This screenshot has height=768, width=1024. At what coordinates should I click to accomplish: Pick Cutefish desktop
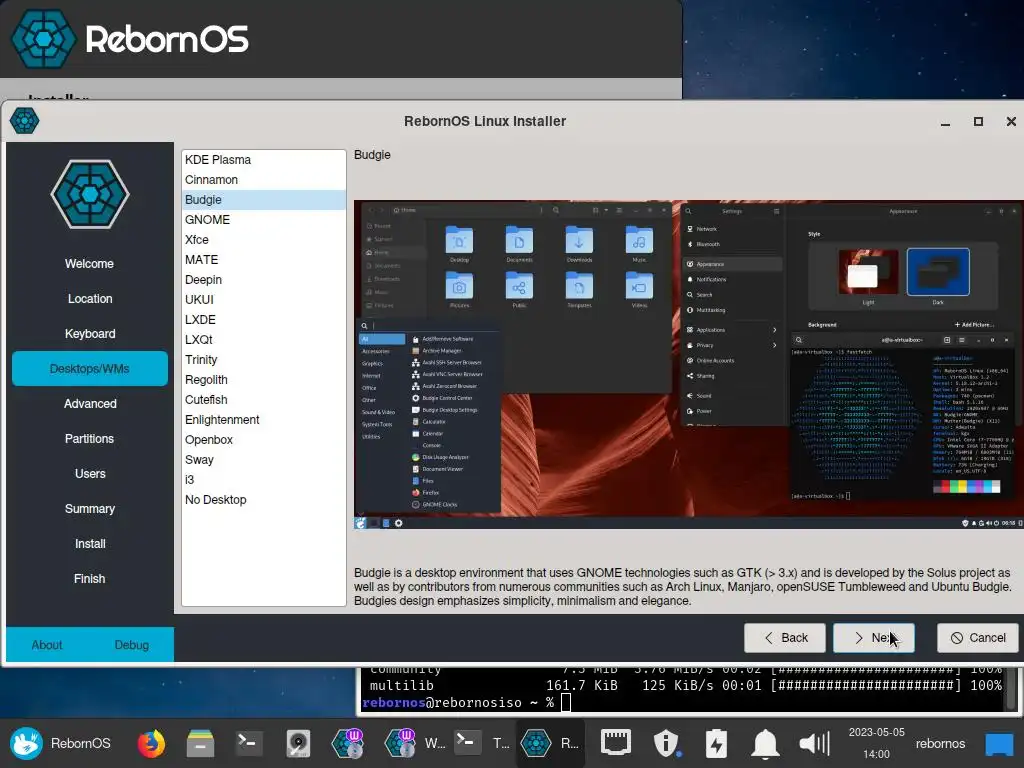[x=263, y=400]
